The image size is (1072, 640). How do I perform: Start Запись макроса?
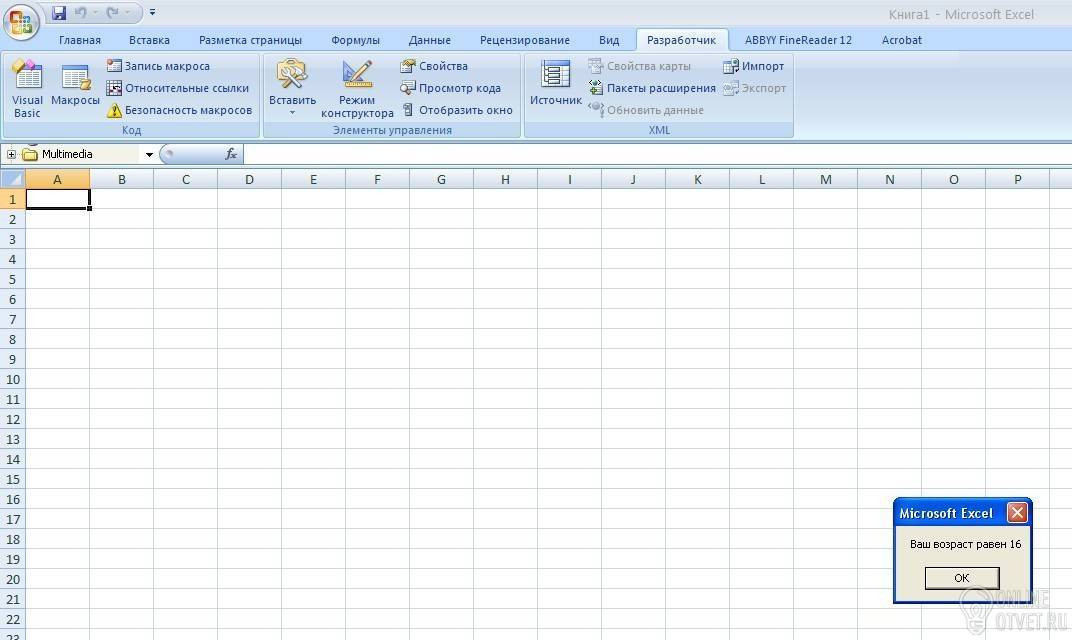click(x=159, y=66)
